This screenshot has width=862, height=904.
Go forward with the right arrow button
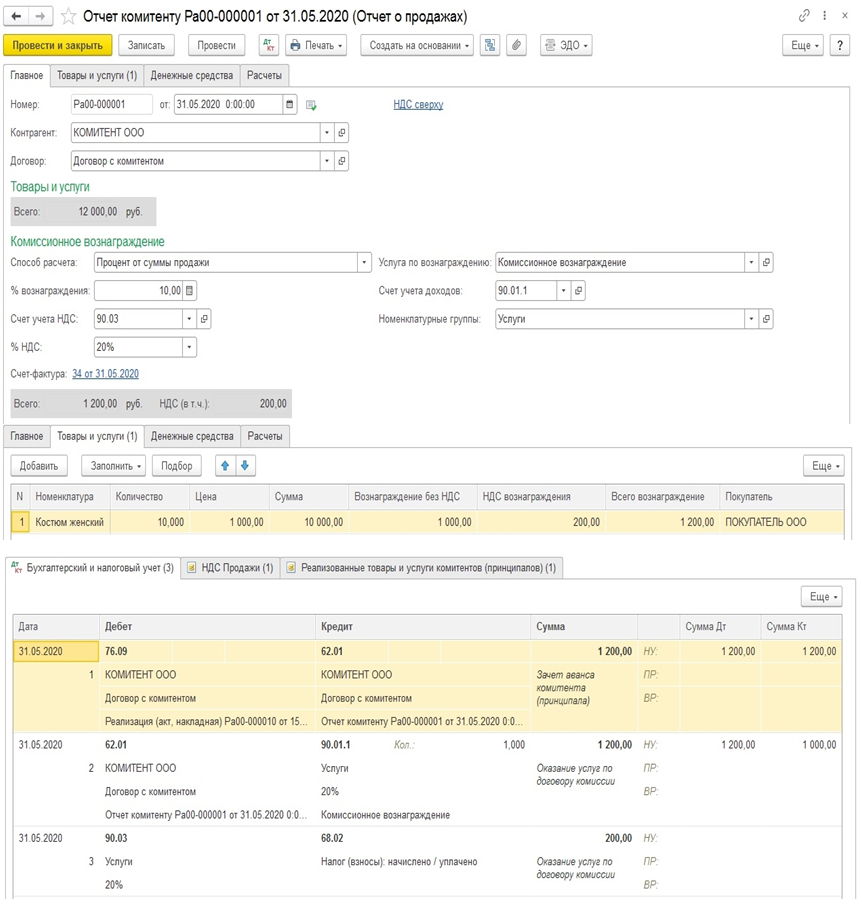[40, 16]
